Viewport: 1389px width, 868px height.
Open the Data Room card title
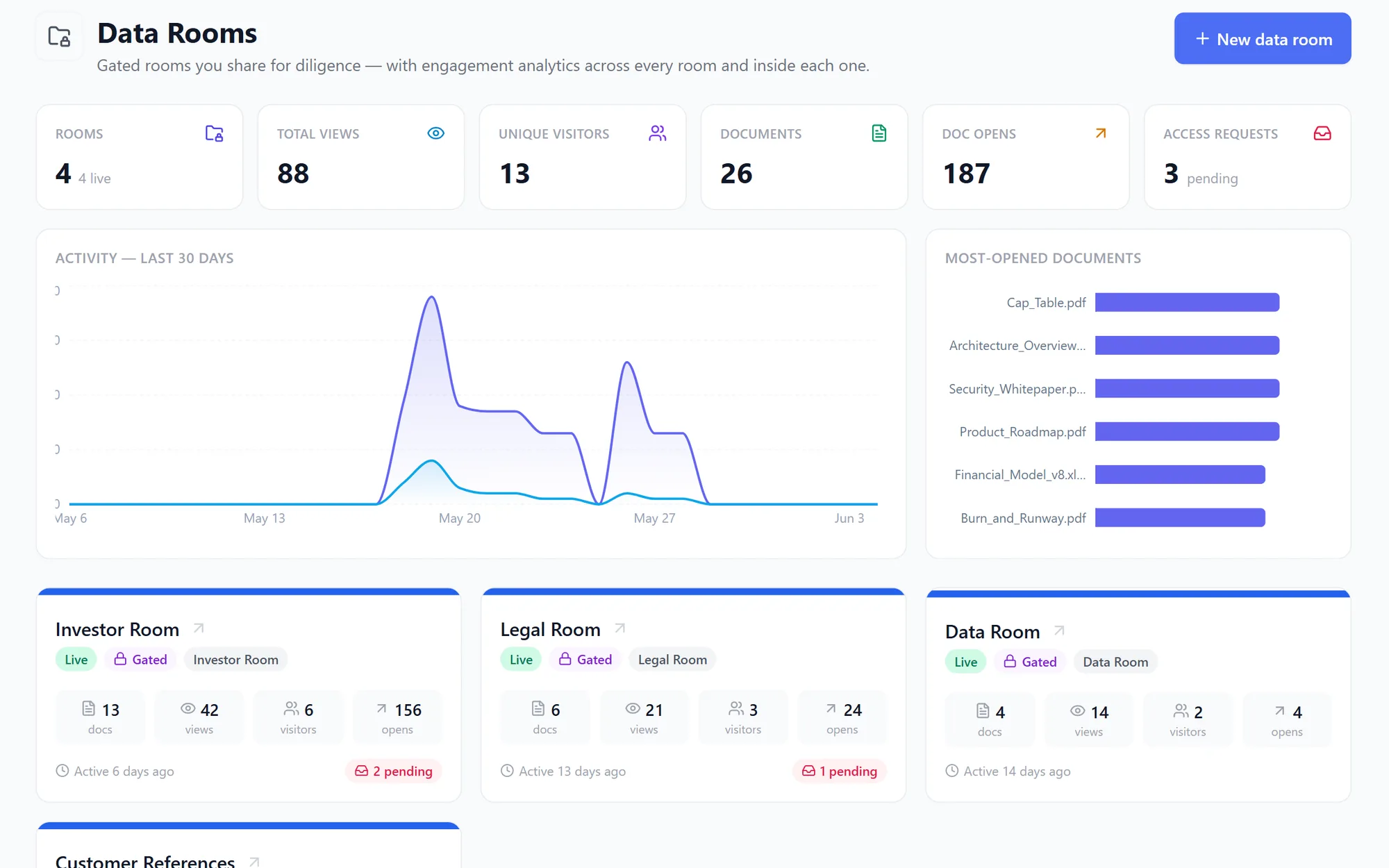[992, 631]
